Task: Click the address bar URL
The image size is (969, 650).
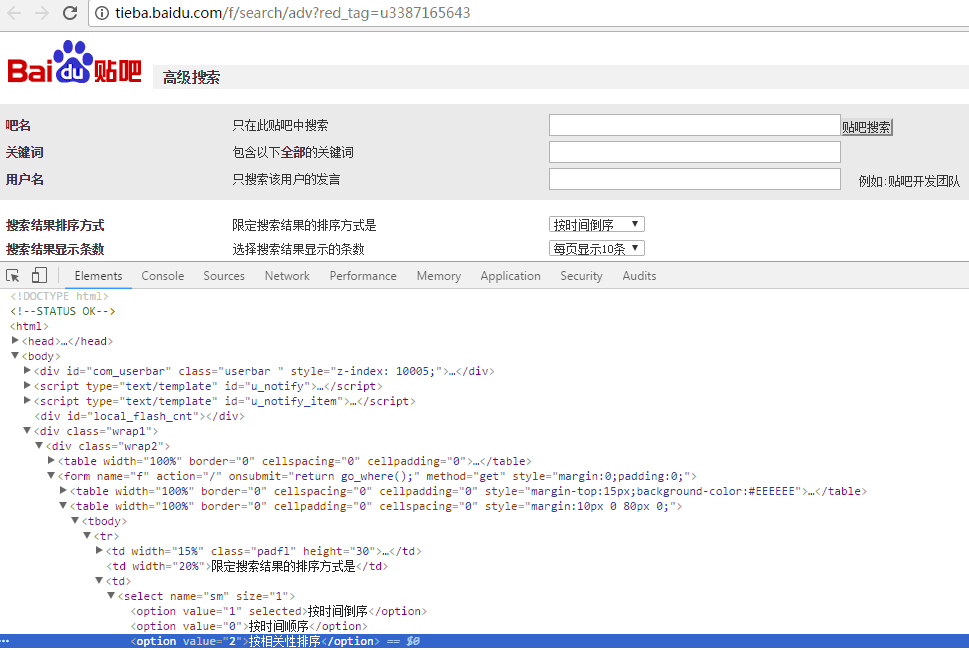Action: pos(292,13)
